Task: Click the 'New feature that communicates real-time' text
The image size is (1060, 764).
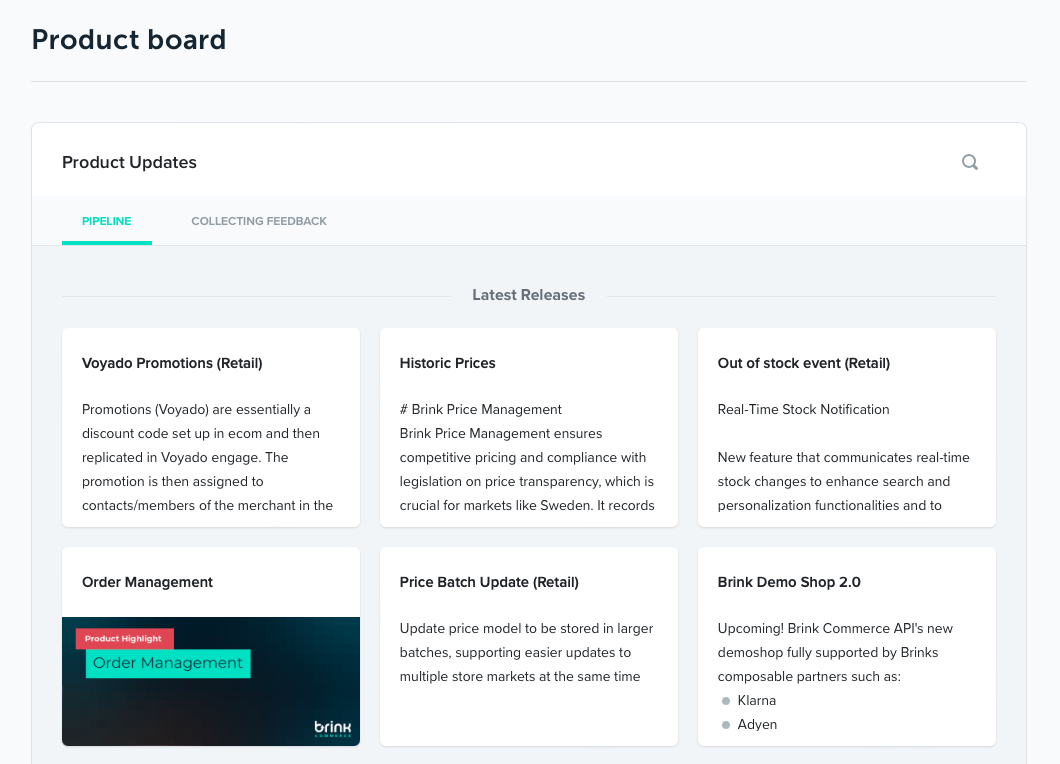Action: [844, 457]
